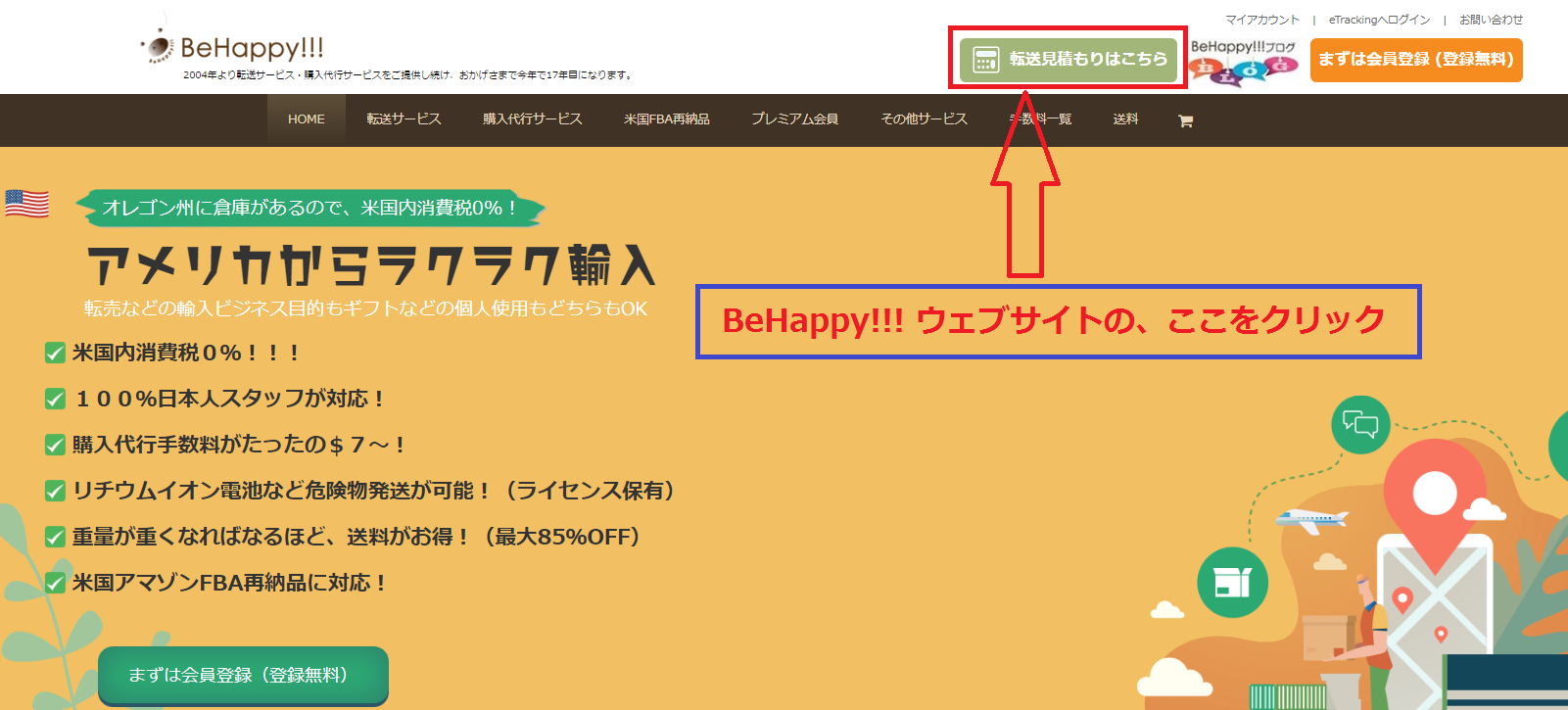
Task: Click 米国アマゾンFBA再納品に対応！ text
Action: (x=230, y=583)
